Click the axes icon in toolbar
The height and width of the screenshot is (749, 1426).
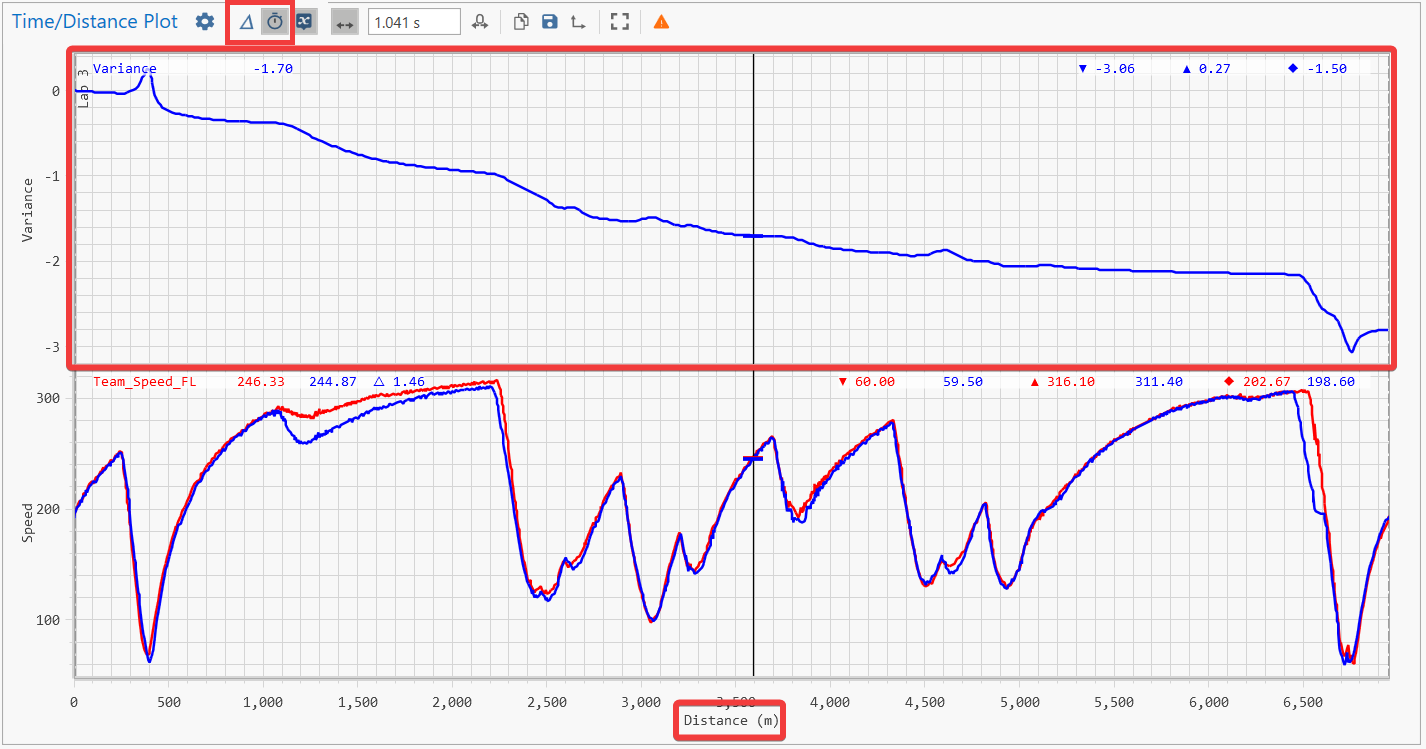coord(578,22)
